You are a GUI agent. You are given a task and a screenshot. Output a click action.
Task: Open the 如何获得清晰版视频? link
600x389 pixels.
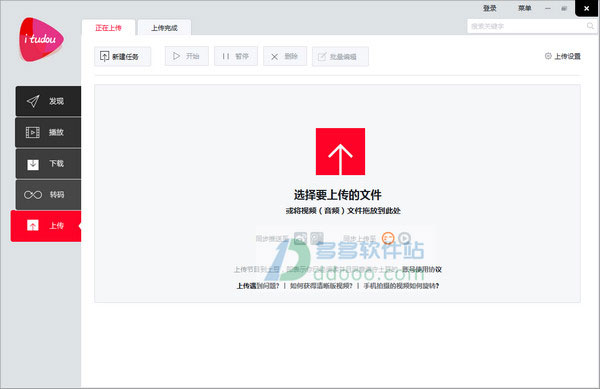[321, 286]
